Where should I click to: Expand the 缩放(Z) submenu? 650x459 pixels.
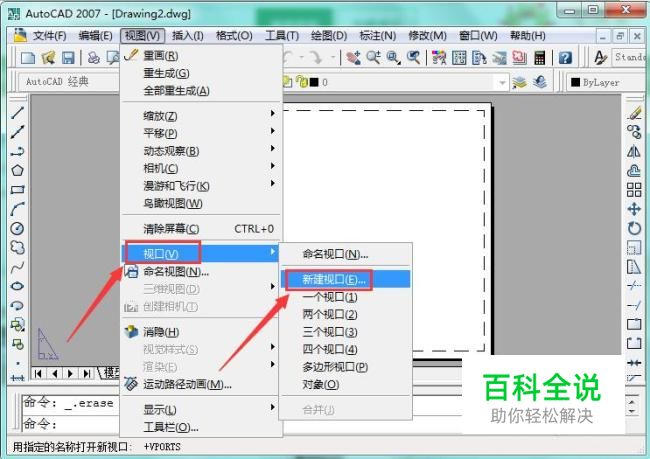tap(201, 116)
